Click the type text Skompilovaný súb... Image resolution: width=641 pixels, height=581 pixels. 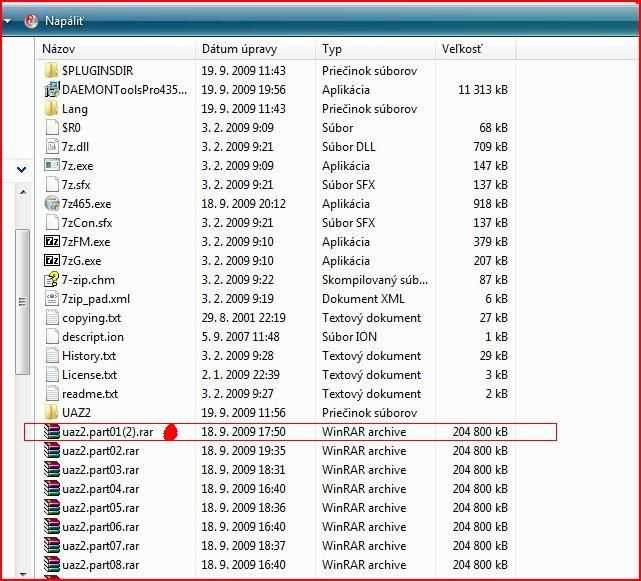(x=374, y=280)
